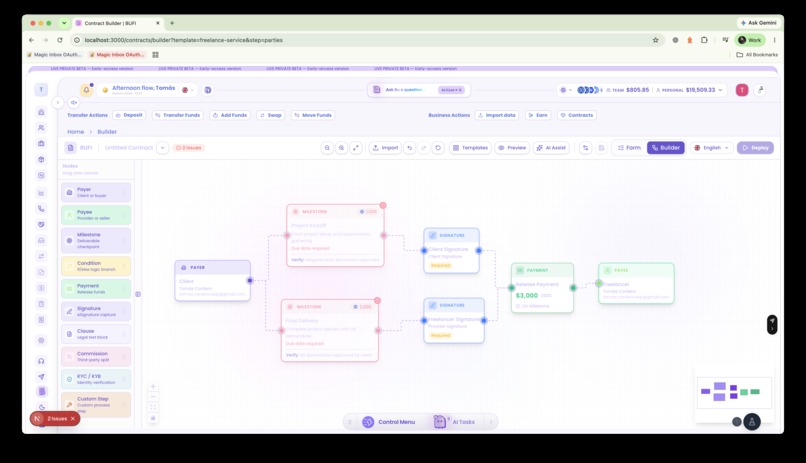Select the Payment node in palette
This screenshot has height=463, width=806.
point(96,289)
